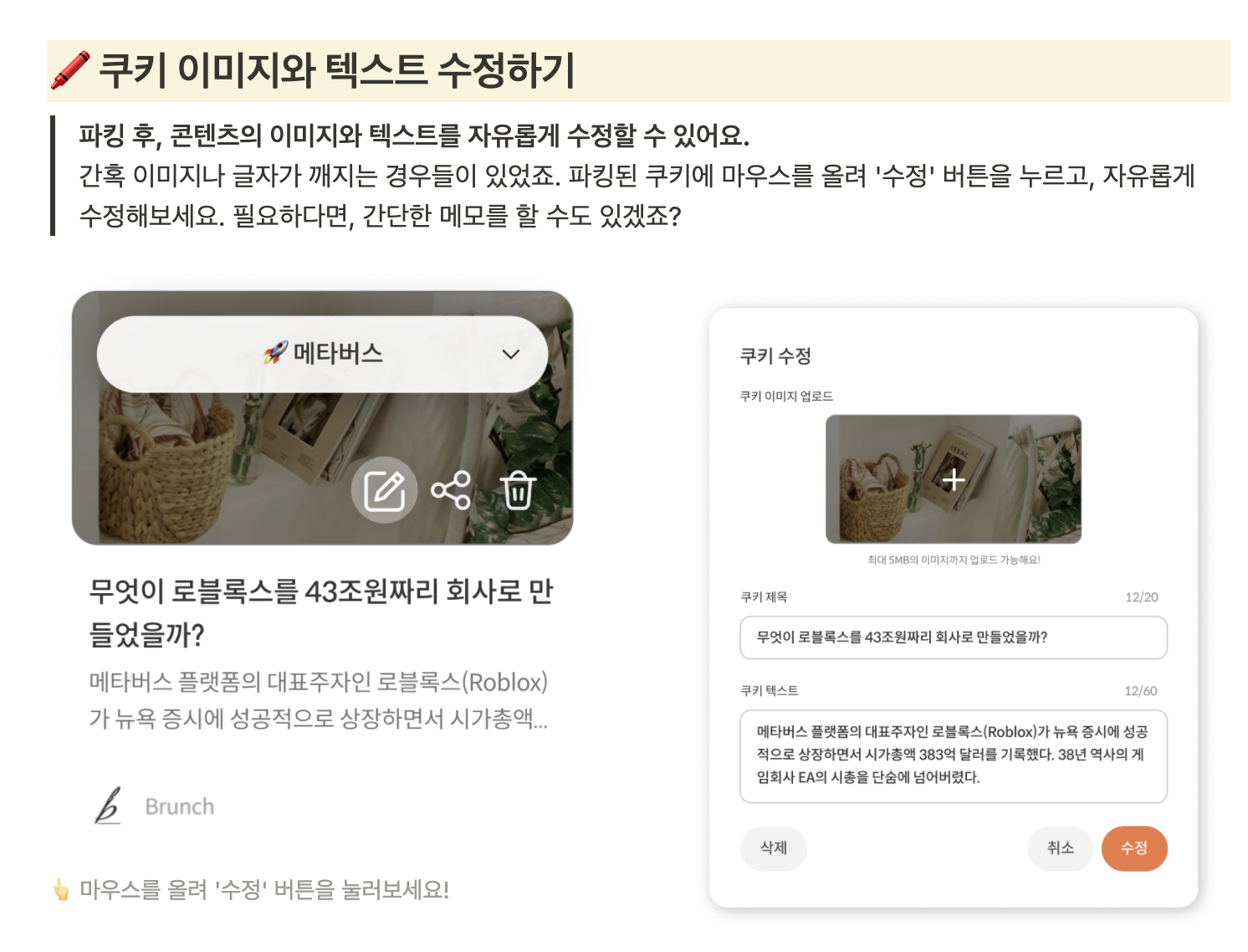Click the orange 수정 button

(1134, 848)
